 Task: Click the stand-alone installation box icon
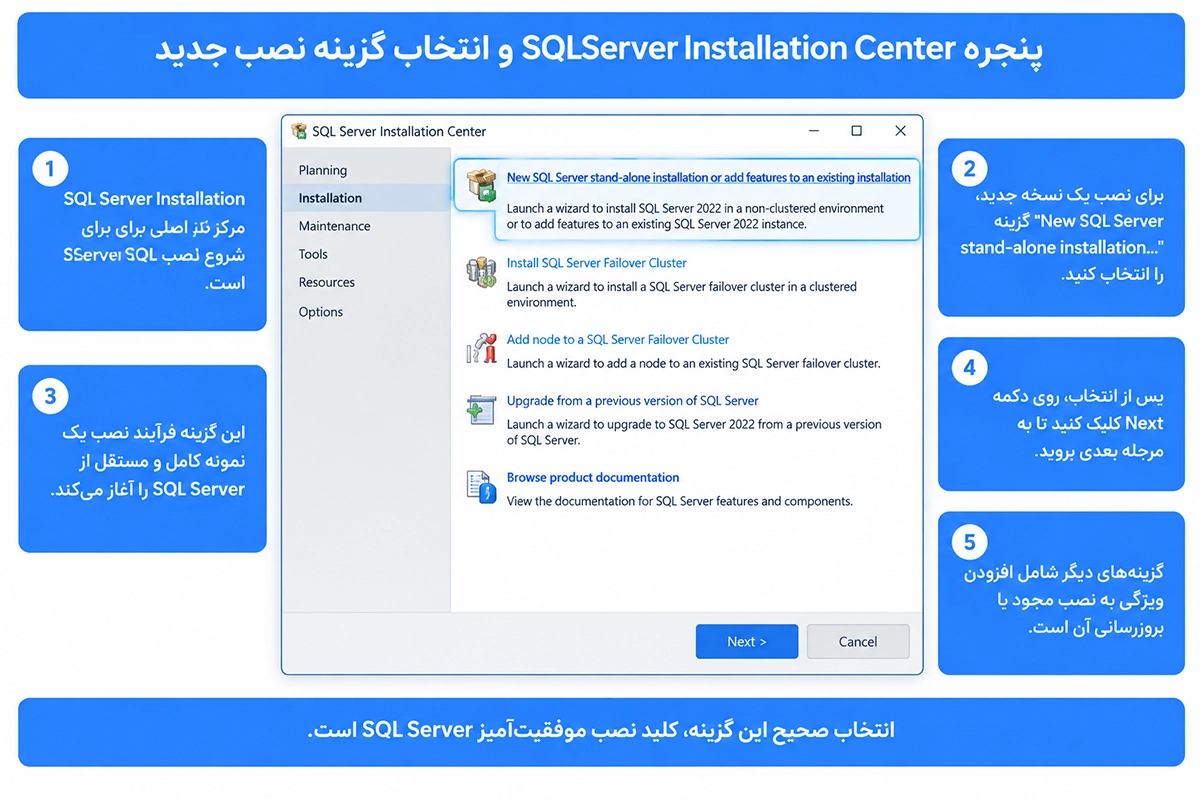(x=481, y=187)
